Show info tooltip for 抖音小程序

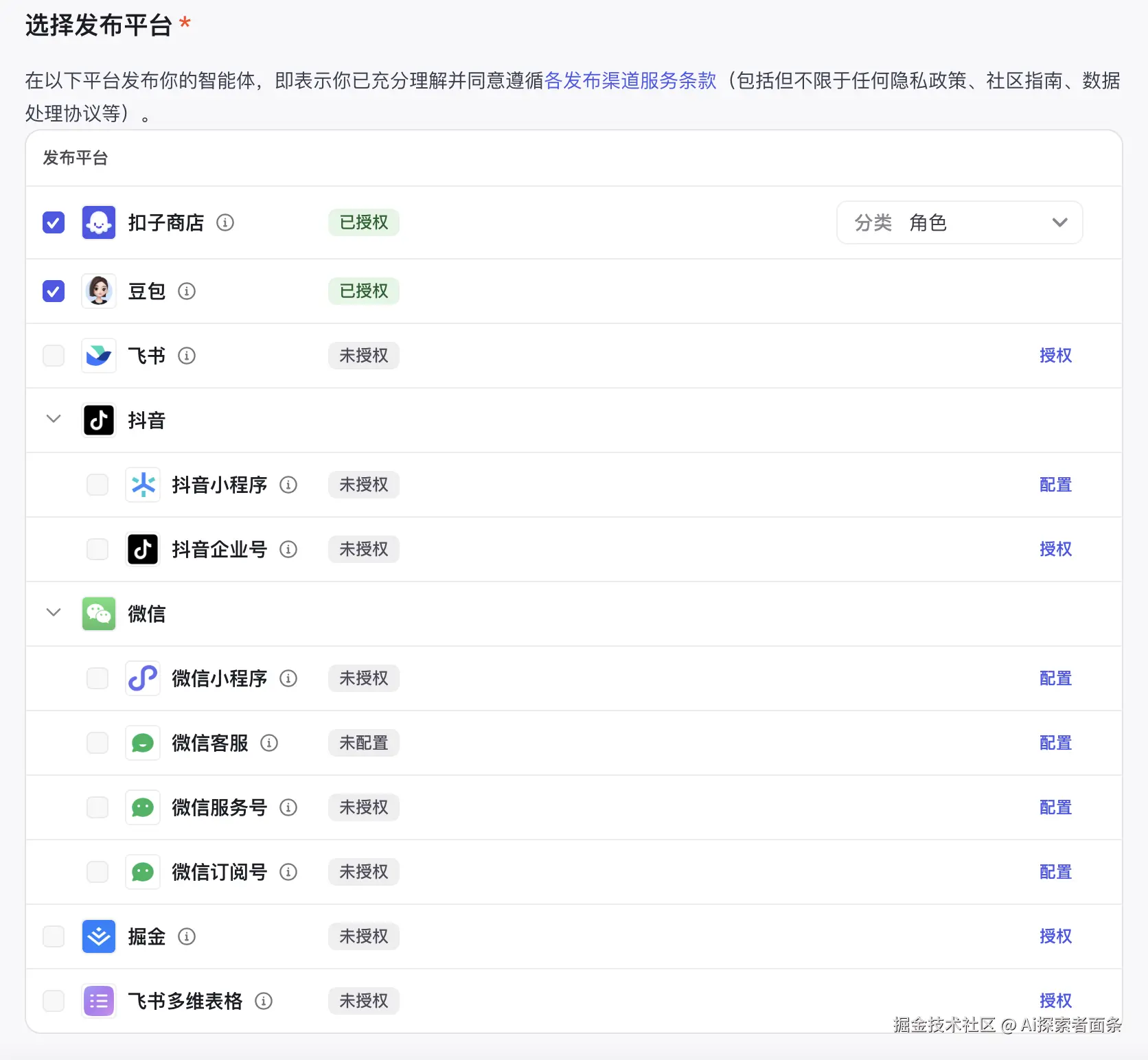288,485
